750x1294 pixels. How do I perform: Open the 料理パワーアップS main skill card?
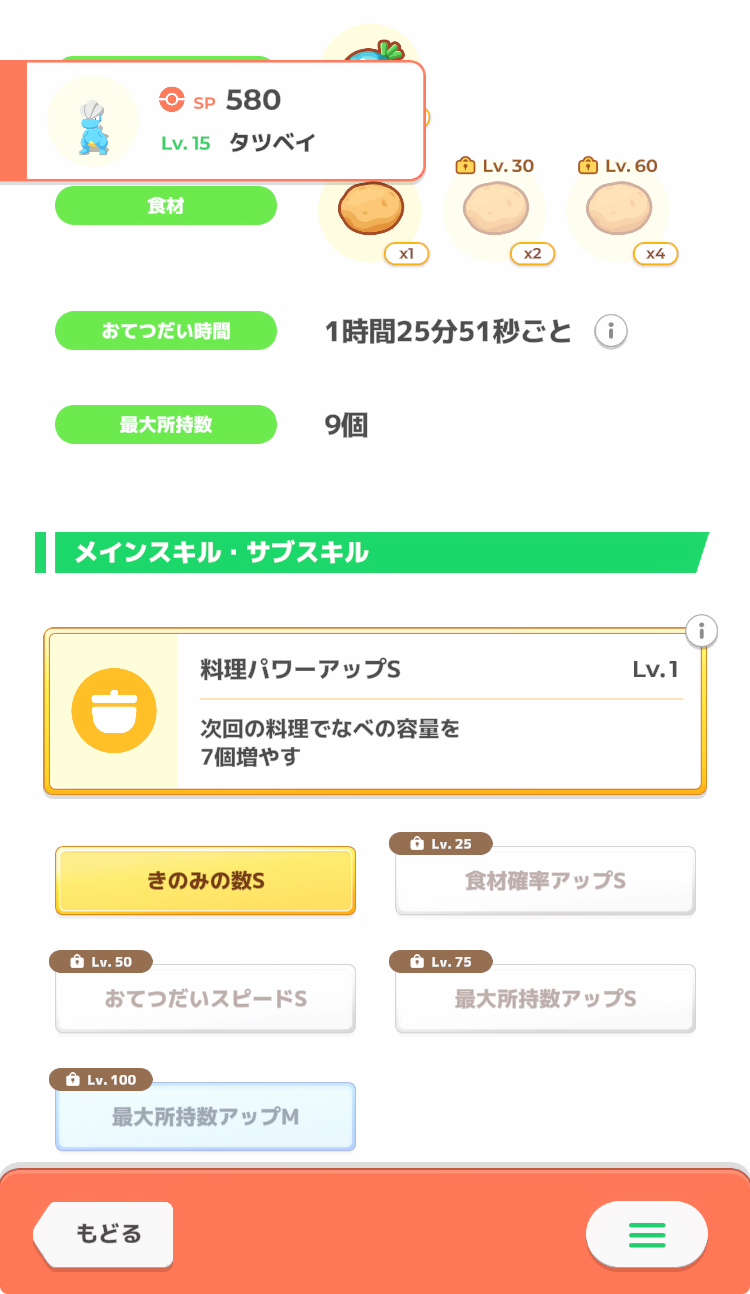[440, 711]
